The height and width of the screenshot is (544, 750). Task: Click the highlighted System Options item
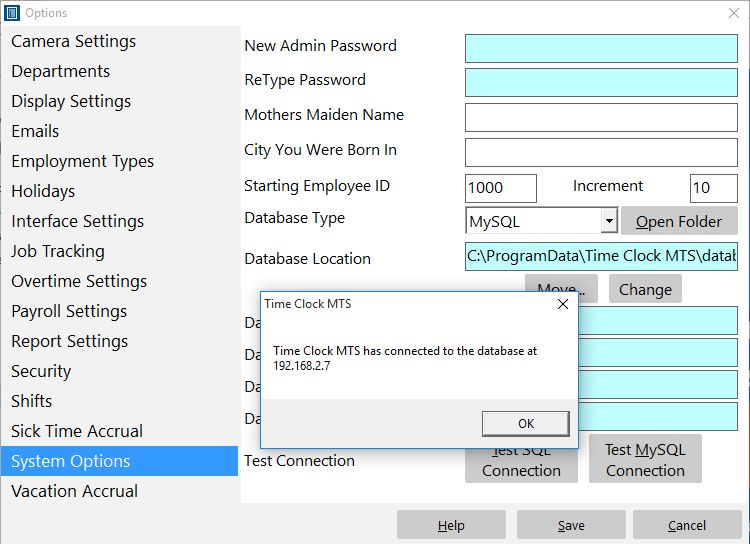point(120,461)
